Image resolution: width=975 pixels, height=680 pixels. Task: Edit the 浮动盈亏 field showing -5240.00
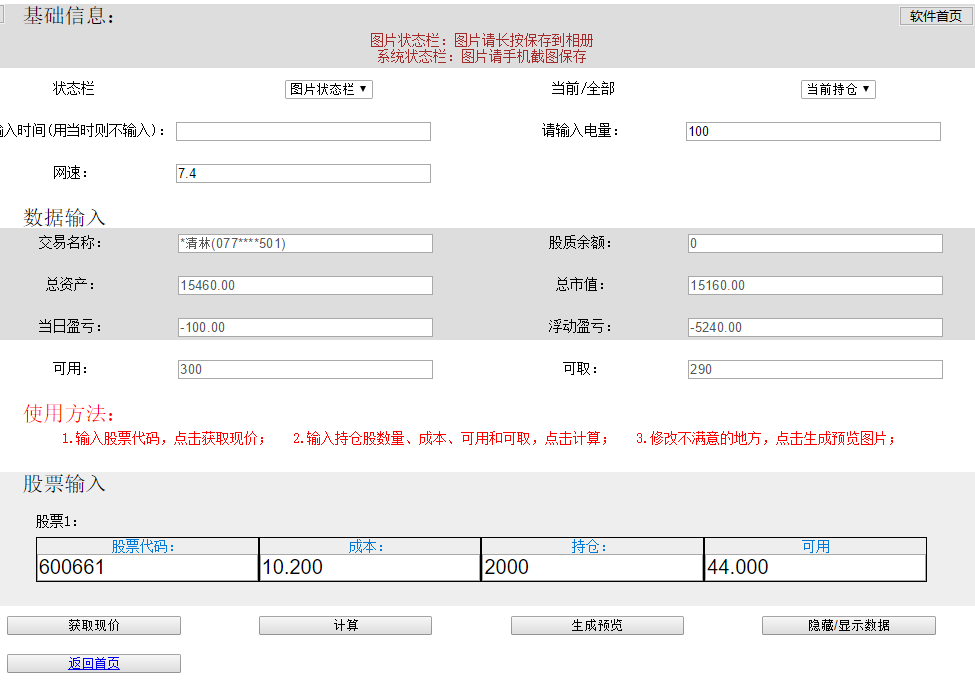tap(815, 328)
